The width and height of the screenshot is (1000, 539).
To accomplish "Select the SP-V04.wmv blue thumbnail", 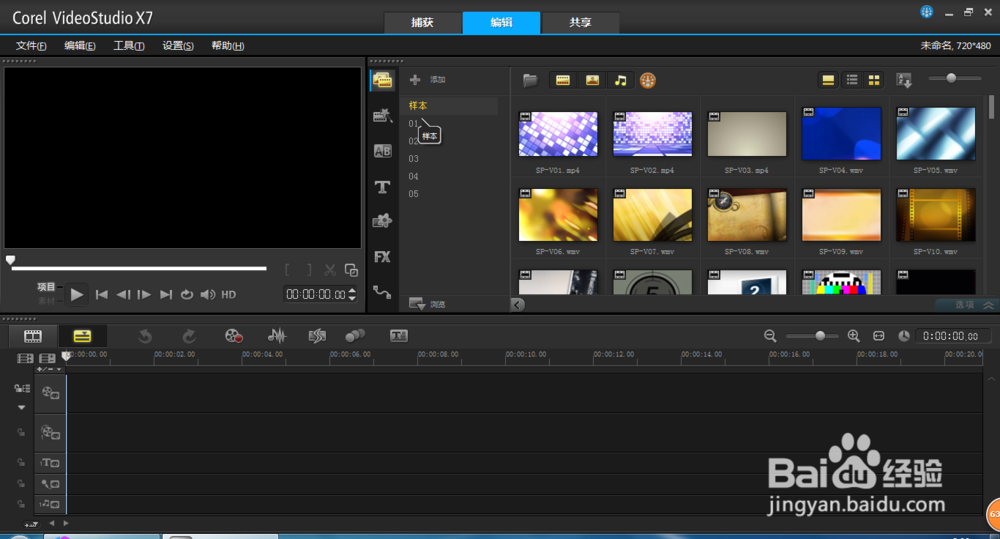I will [x=841, y=134].
